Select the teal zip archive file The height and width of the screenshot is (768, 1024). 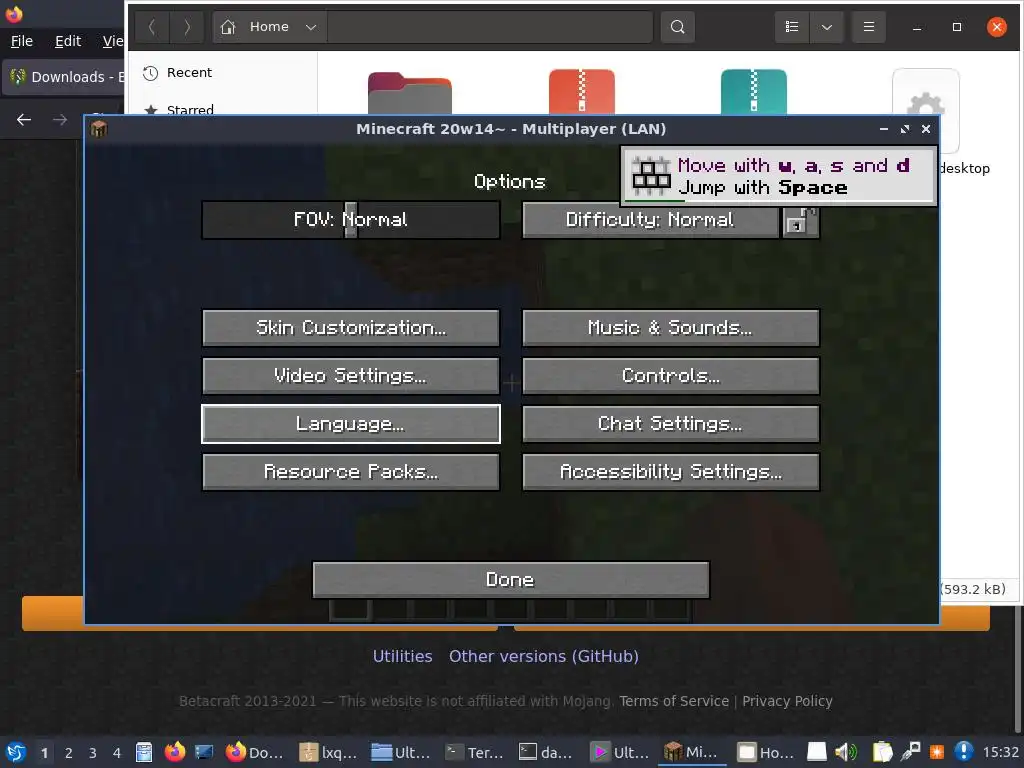click(754, 92)
